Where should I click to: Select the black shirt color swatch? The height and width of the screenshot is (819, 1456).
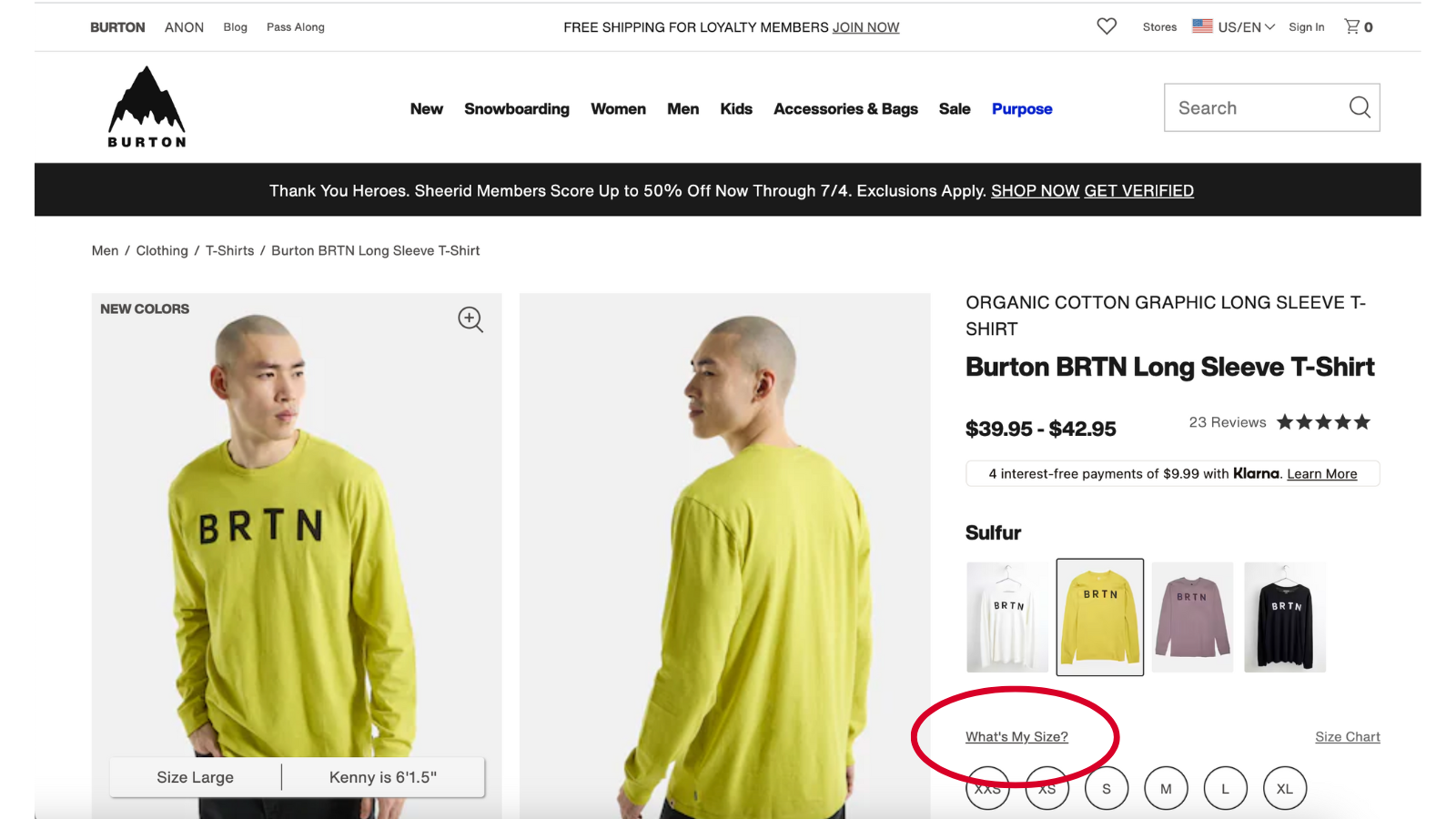point(1285,617)
